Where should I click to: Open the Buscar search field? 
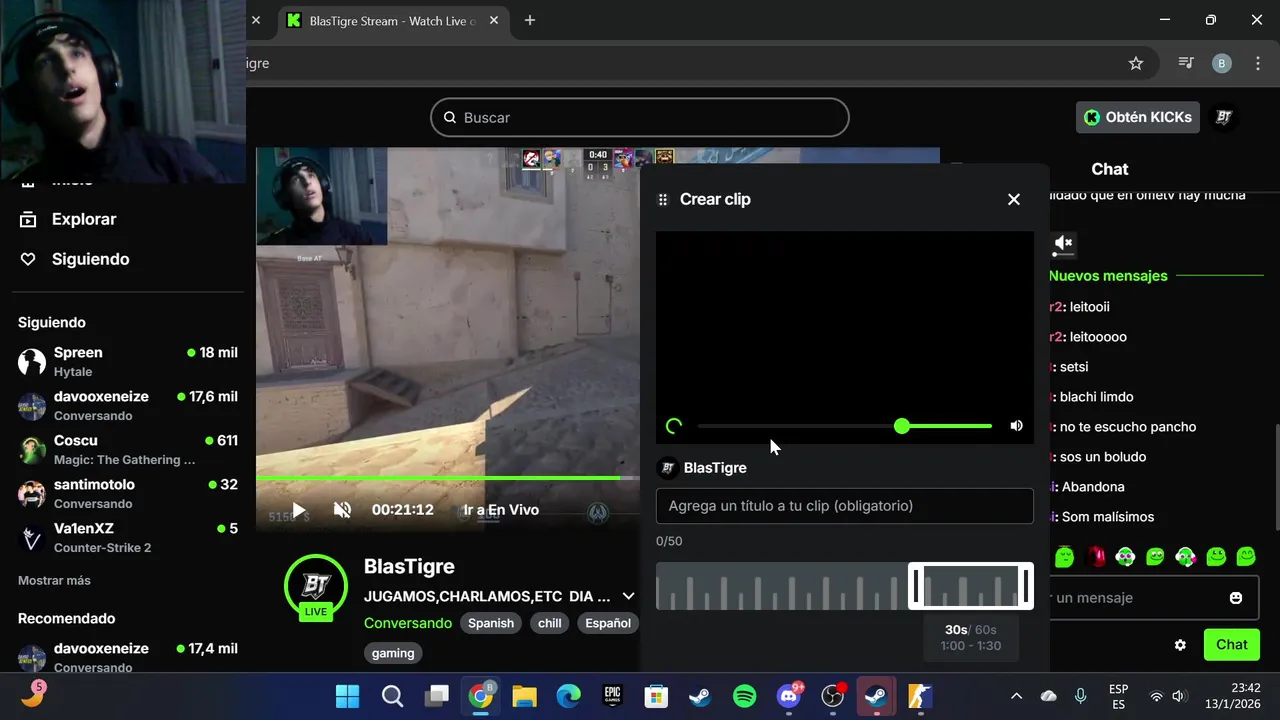pos(640,117)
